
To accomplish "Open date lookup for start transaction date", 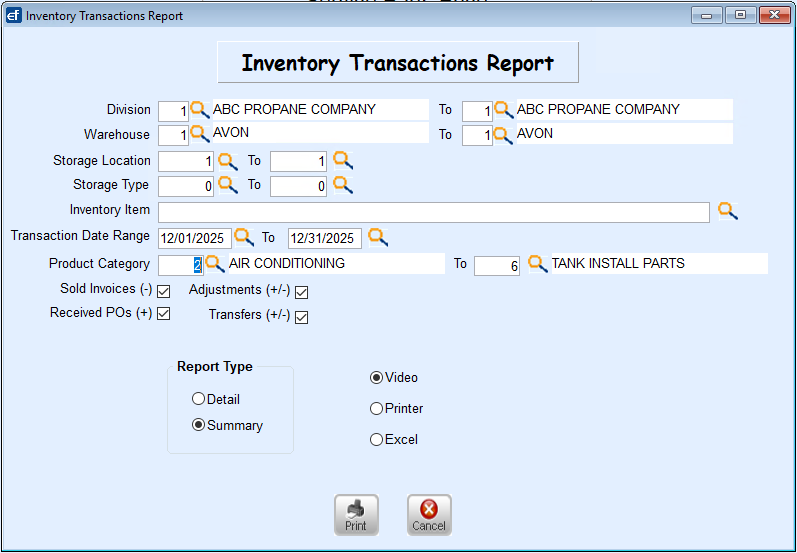I will [244, 237].
